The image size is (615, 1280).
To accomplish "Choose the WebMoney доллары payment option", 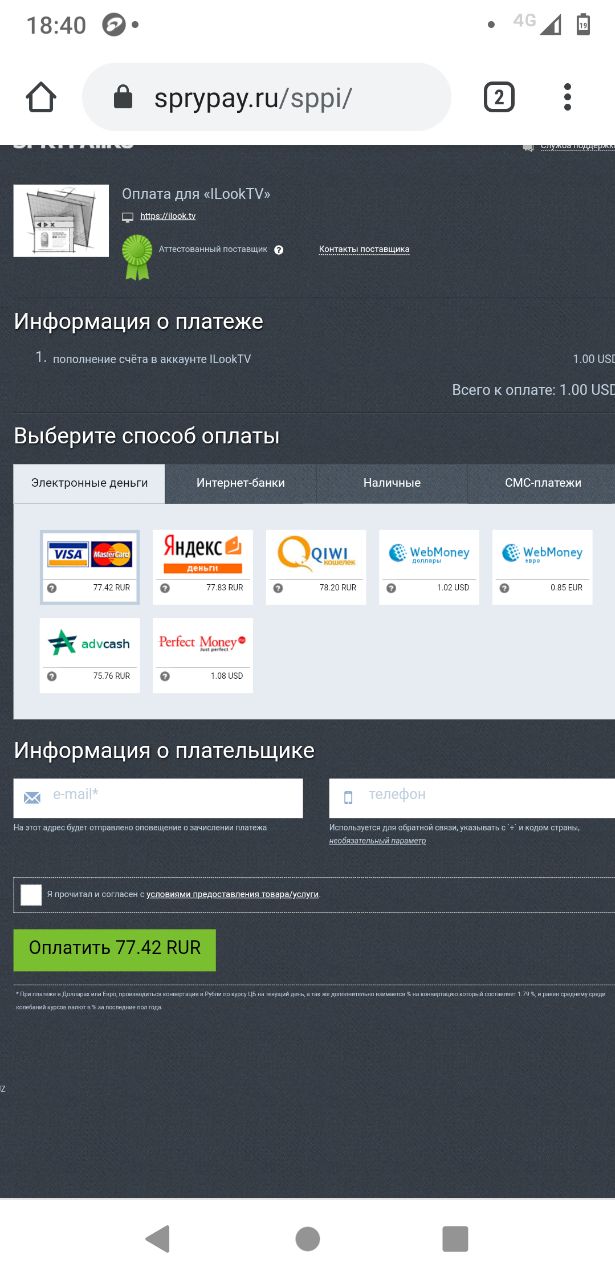I will click(x=429, y=567).
